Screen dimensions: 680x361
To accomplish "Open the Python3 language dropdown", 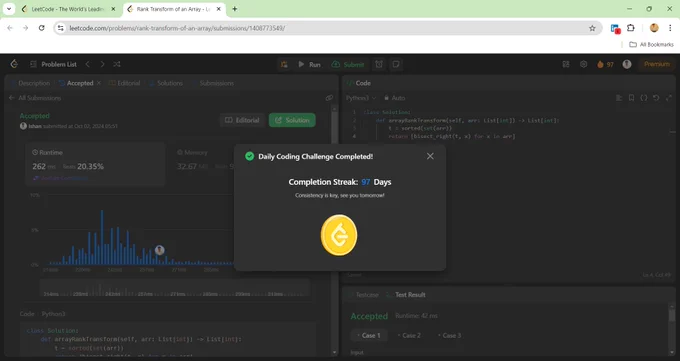I will click(x=361, y=98).
